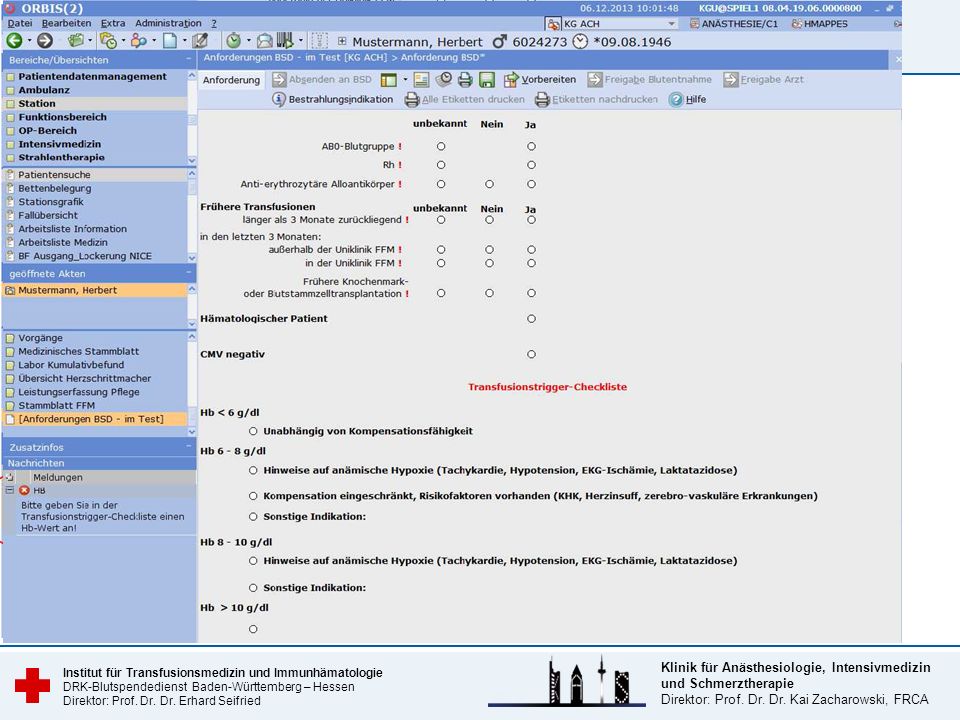This screenshot has height=720, width=960.
Task: Open dropdown arrow next to stopwatch icon
Action: click(248, 41)
